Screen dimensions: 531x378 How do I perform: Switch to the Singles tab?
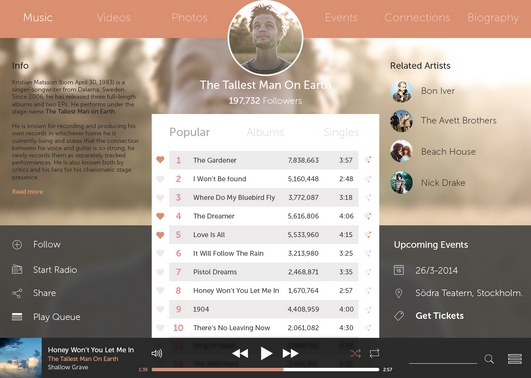(341, 132)
